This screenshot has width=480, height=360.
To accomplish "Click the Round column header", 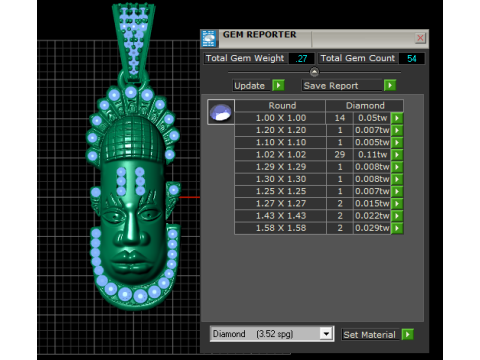I will (280, 106).
